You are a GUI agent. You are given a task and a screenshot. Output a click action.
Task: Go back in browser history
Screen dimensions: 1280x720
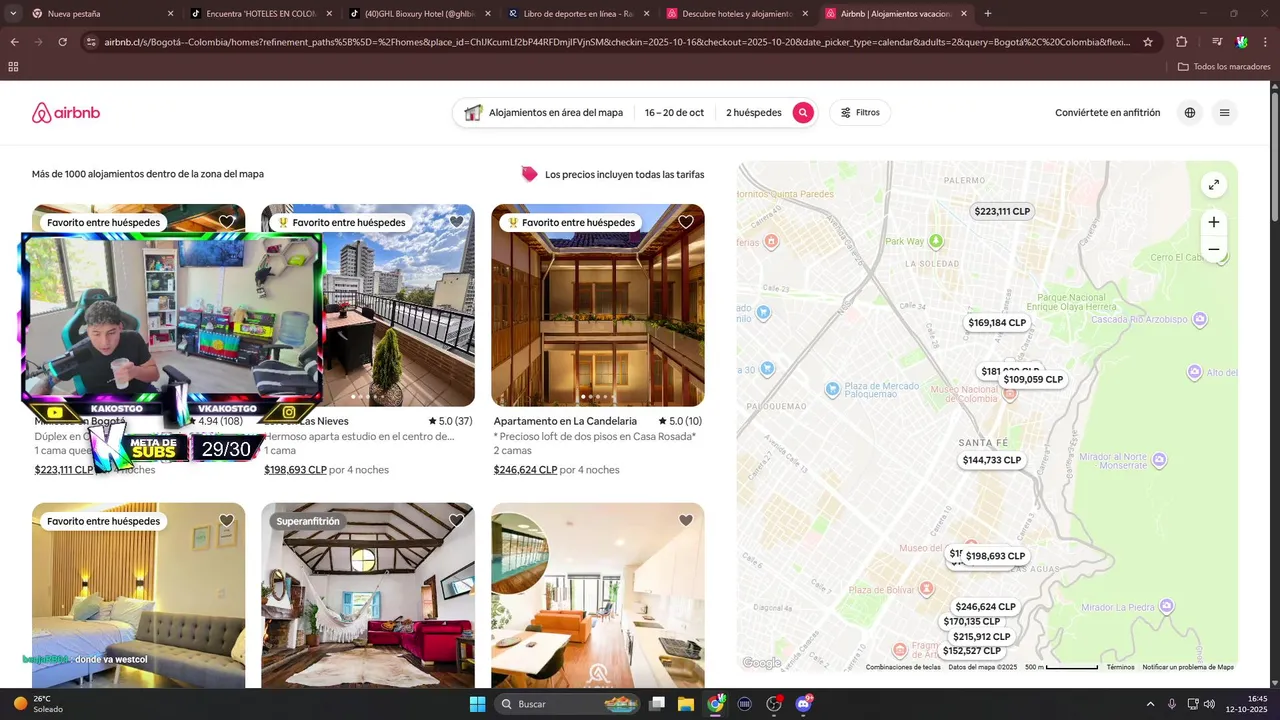(x=14, y=42)
